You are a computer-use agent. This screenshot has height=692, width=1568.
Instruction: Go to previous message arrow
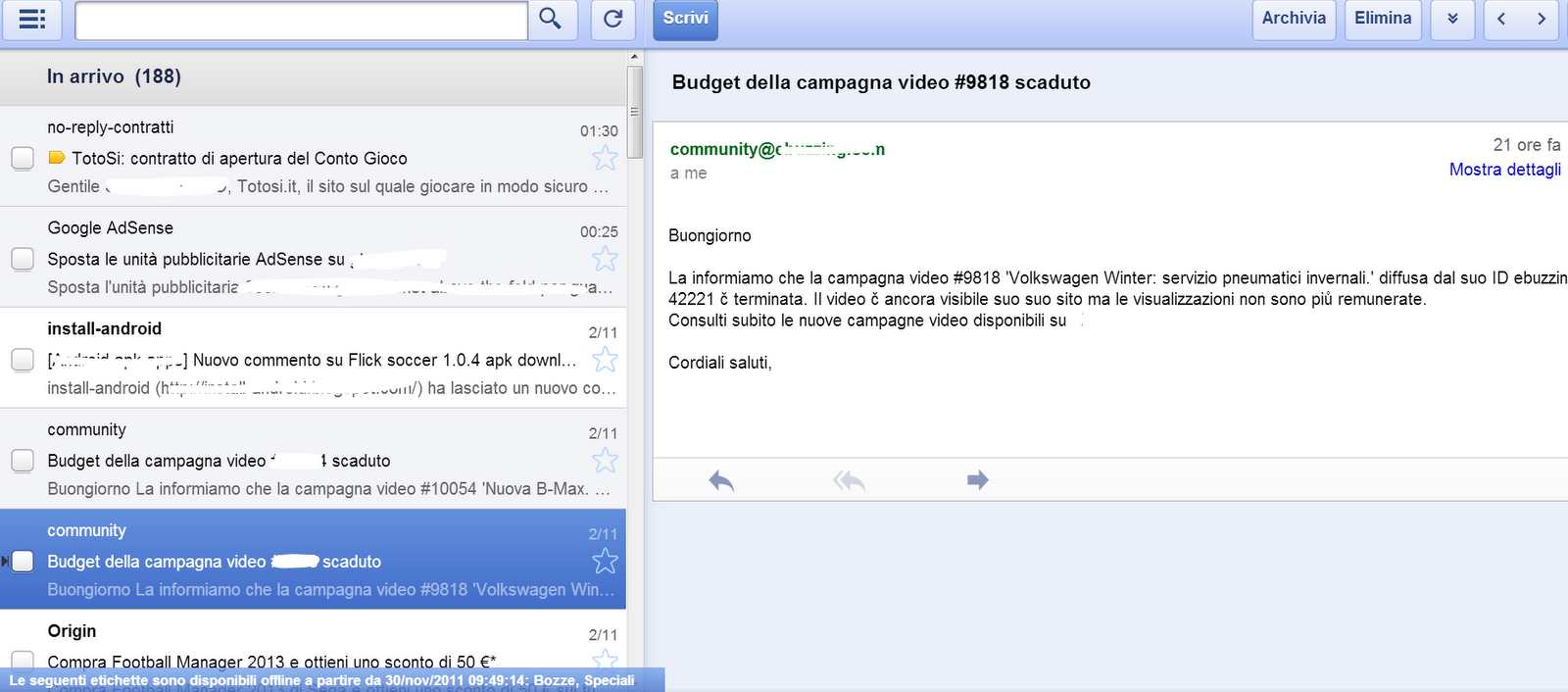1502,20
